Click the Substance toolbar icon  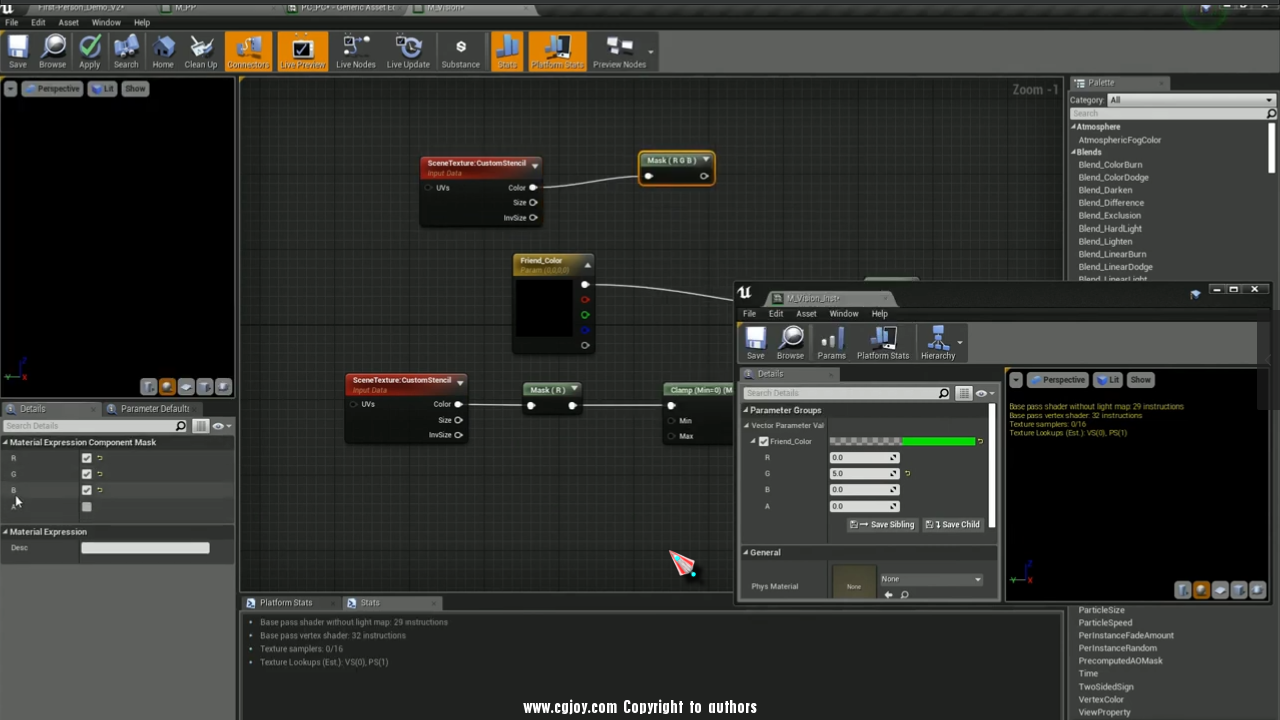(460, 52)
